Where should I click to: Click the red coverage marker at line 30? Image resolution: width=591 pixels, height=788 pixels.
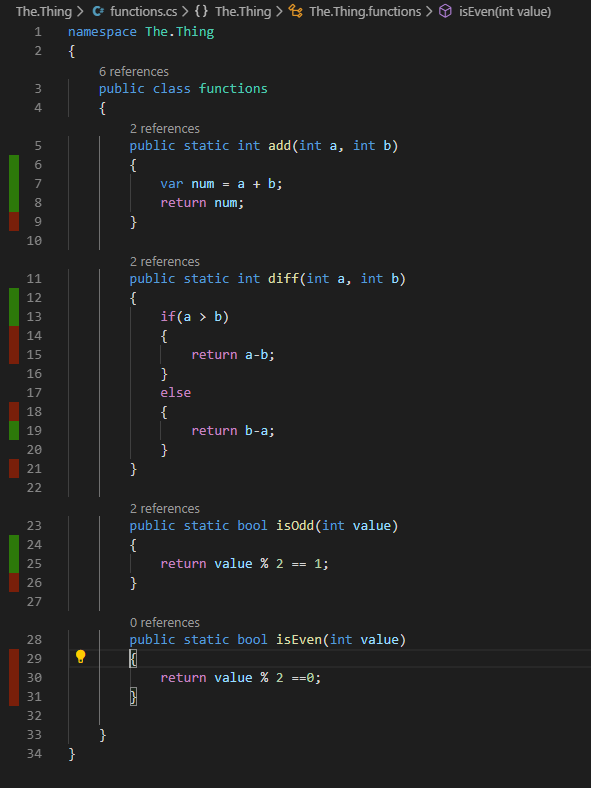click(14, 677)
